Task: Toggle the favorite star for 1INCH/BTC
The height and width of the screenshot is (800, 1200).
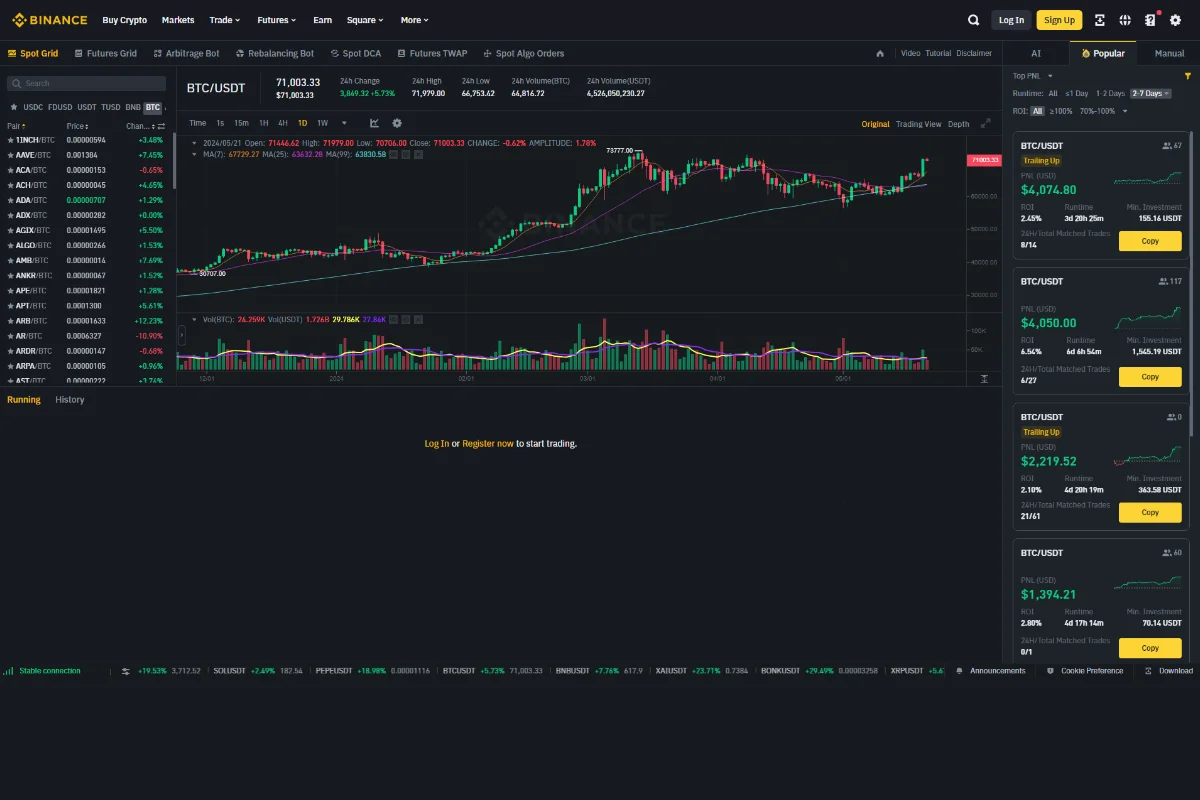Action: (x=9, y=140)
